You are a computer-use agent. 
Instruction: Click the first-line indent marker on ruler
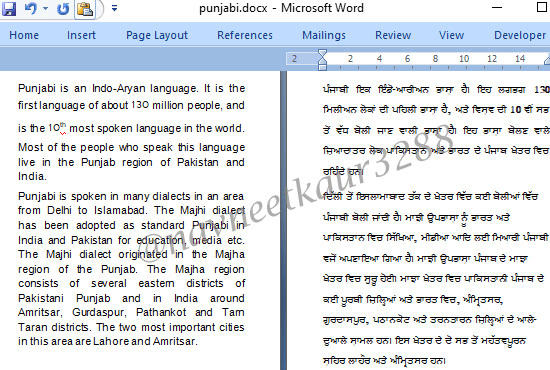(x=322, y=54)
